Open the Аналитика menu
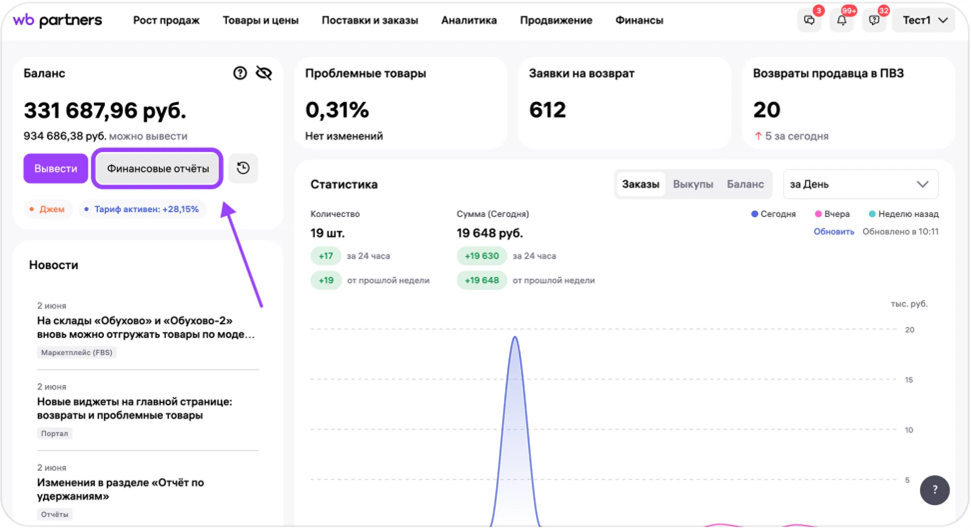This screenshot has height=531, width=971. click(x=469, y=20)
